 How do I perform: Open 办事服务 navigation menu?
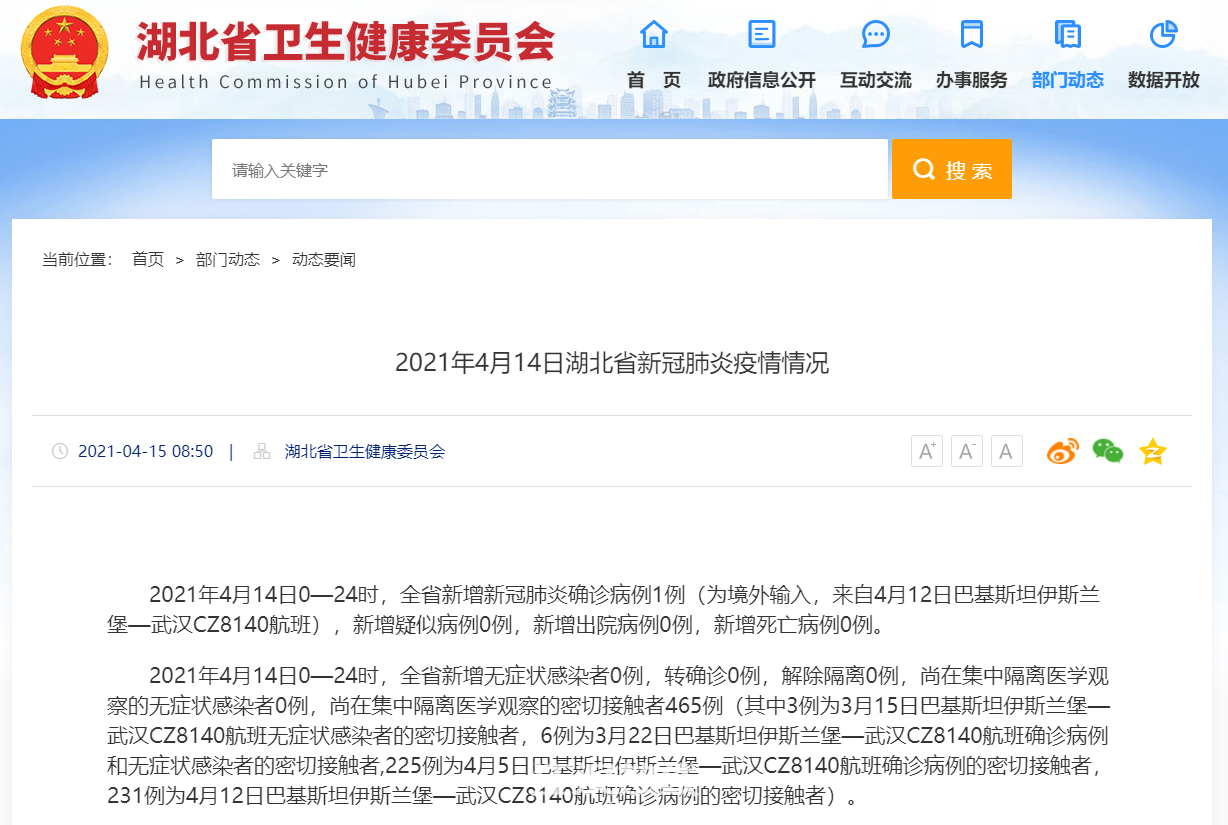pyautogui.click(x=971, y=80)
